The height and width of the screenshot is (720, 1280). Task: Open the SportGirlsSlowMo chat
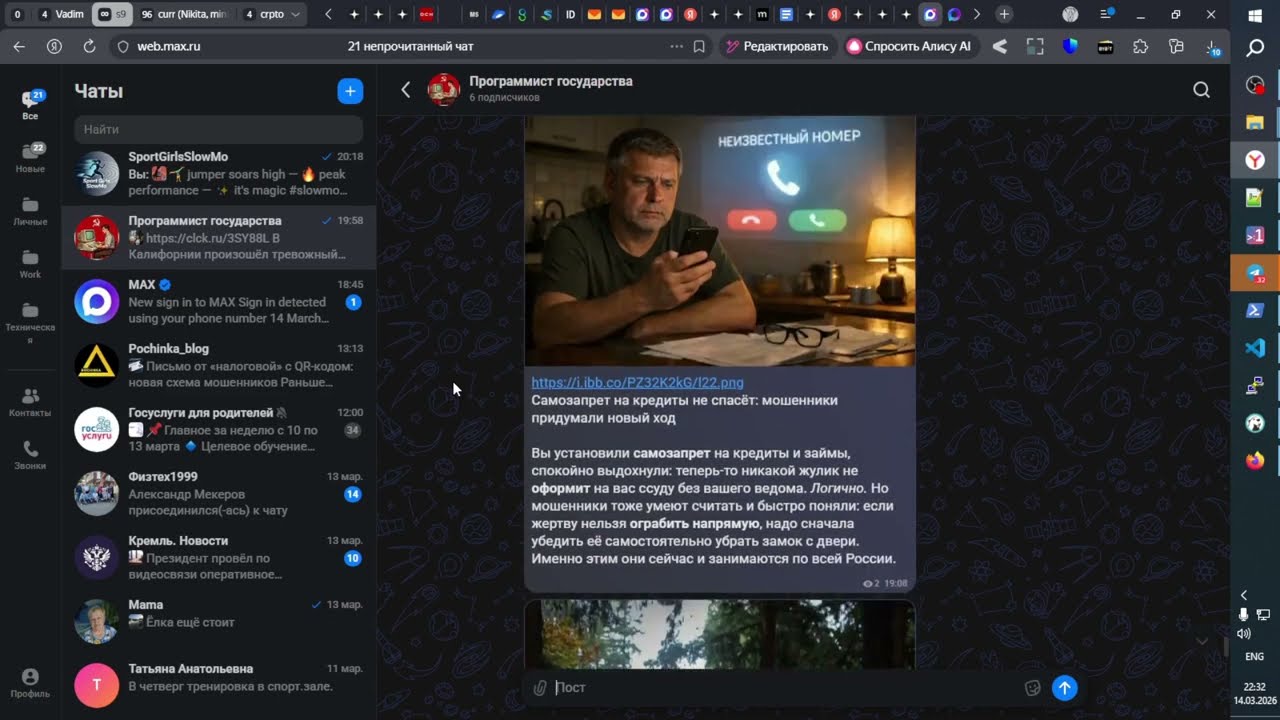tap(218, 174)
